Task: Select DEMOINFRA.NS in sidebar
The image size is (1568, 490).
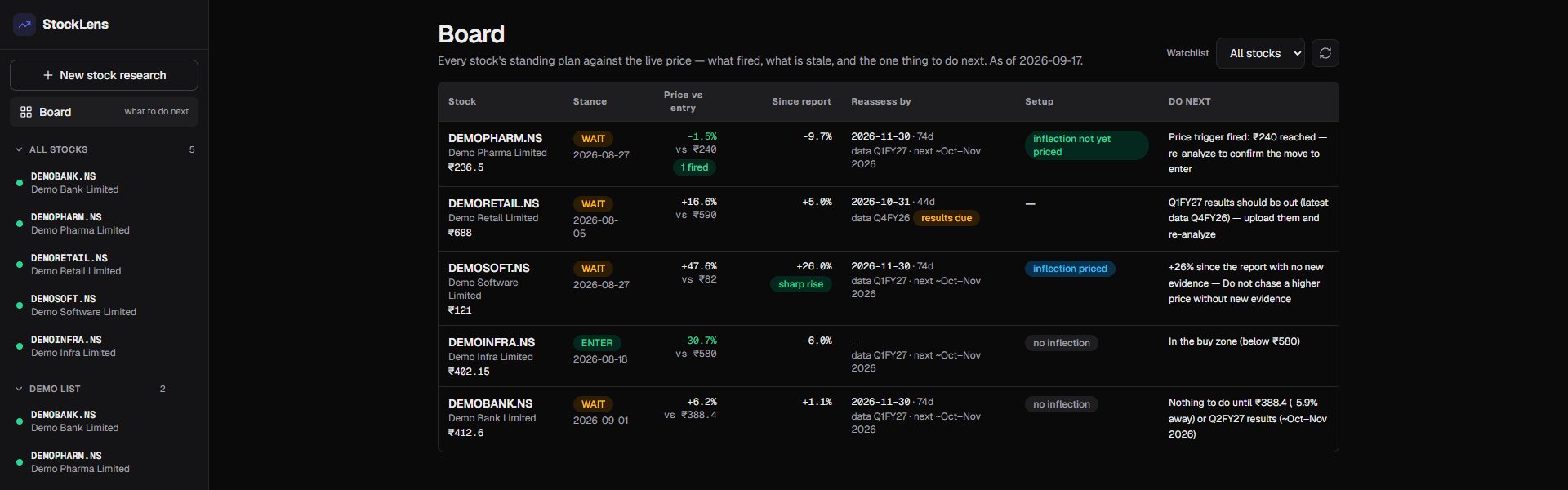Action: click(x=104, y=346)
